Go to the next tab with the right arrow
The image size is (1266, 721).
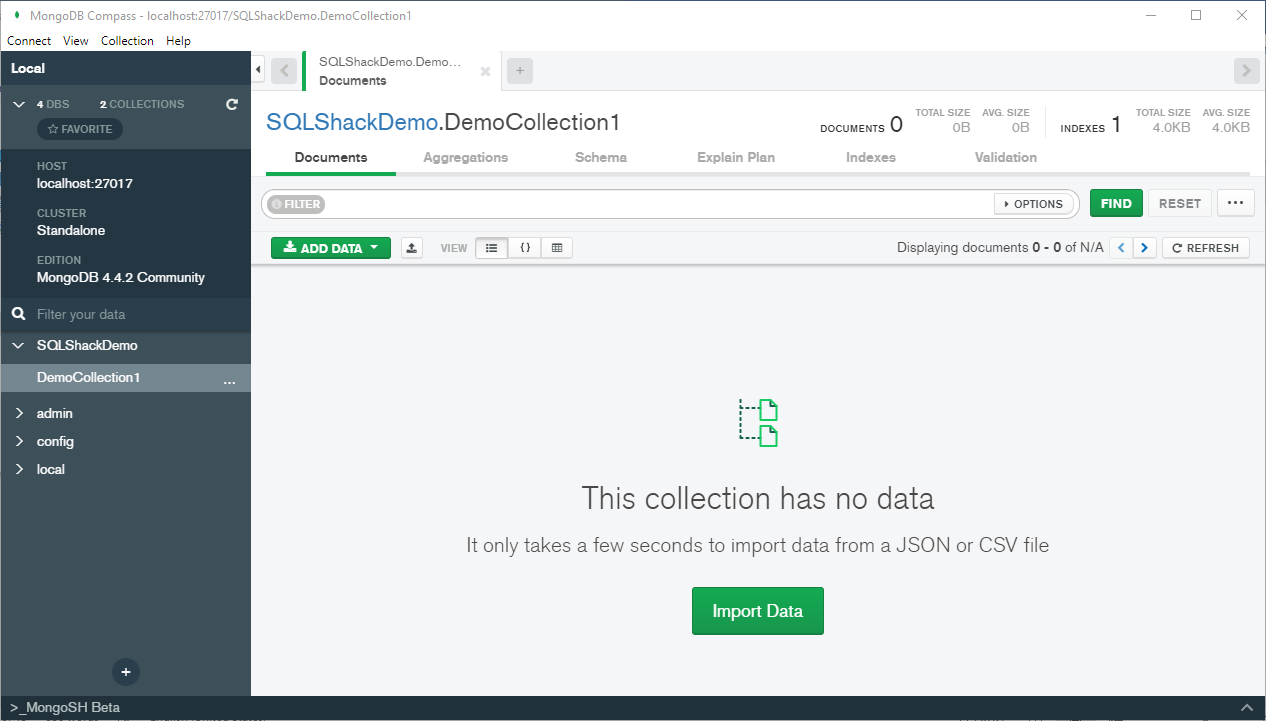coord(1246,71)
